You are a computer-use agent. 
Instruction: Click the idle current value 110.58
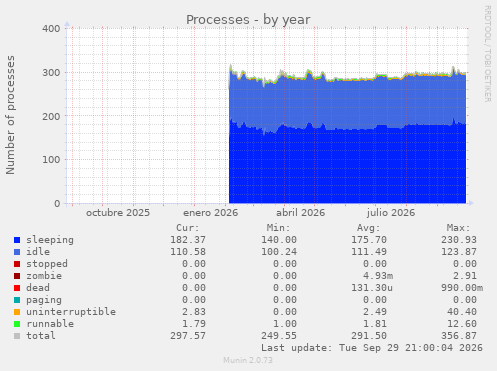[188, 252]
